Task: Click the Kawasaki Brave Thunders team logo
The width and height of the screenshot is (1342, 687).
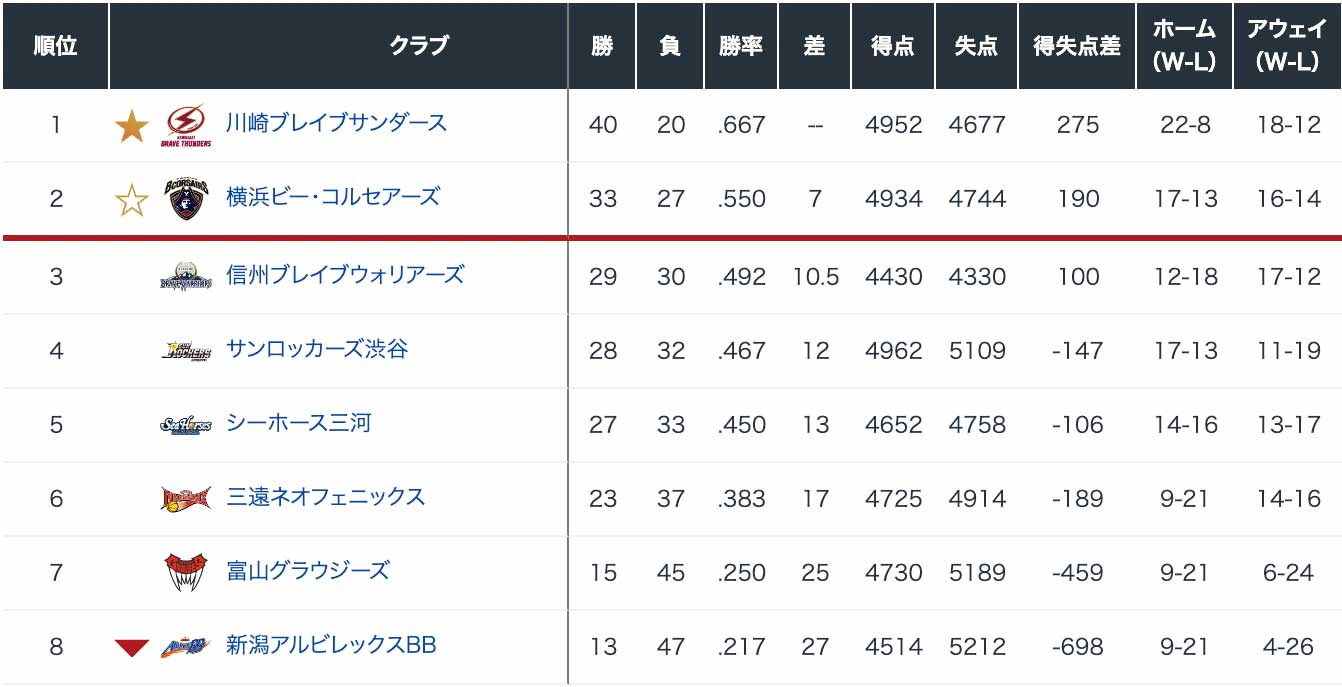Action: (x=186, y=126)
